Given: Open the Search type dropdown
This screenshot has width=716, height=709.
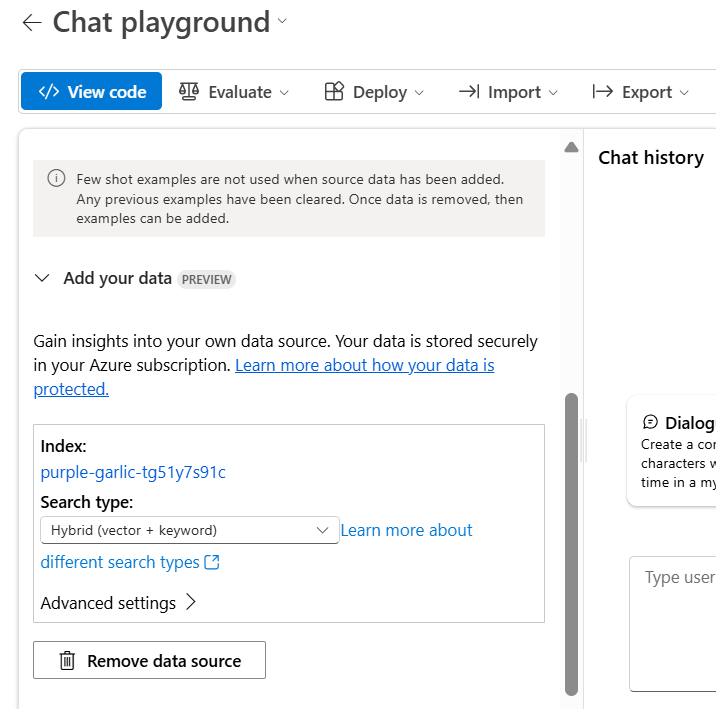Looking at the screenshot, I should [190, 530].
